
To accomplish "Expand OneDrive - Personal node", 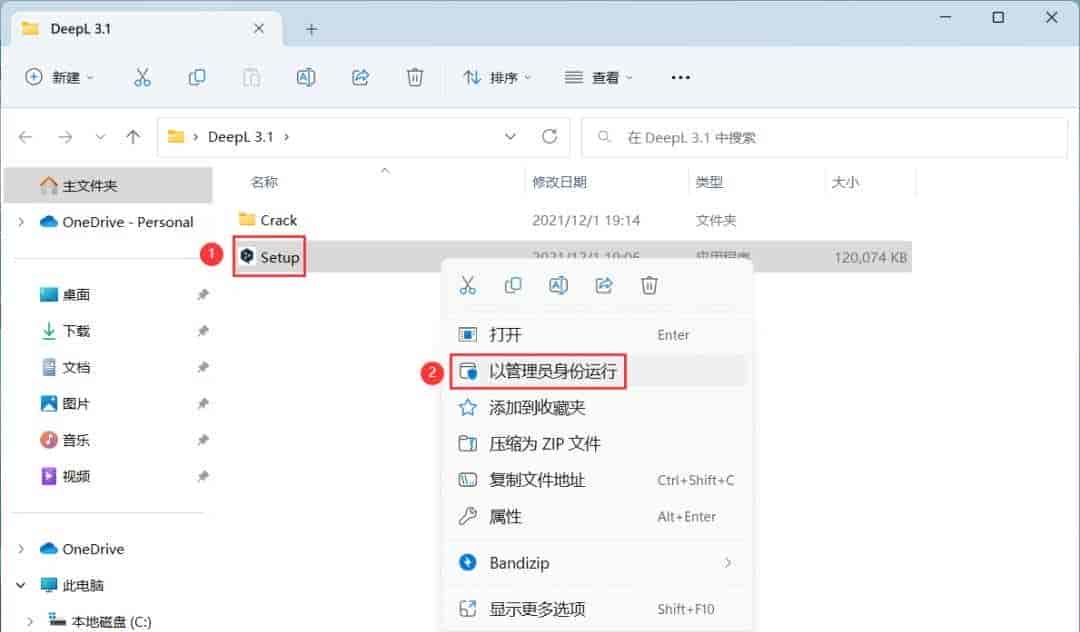I will tap(21, 222).
